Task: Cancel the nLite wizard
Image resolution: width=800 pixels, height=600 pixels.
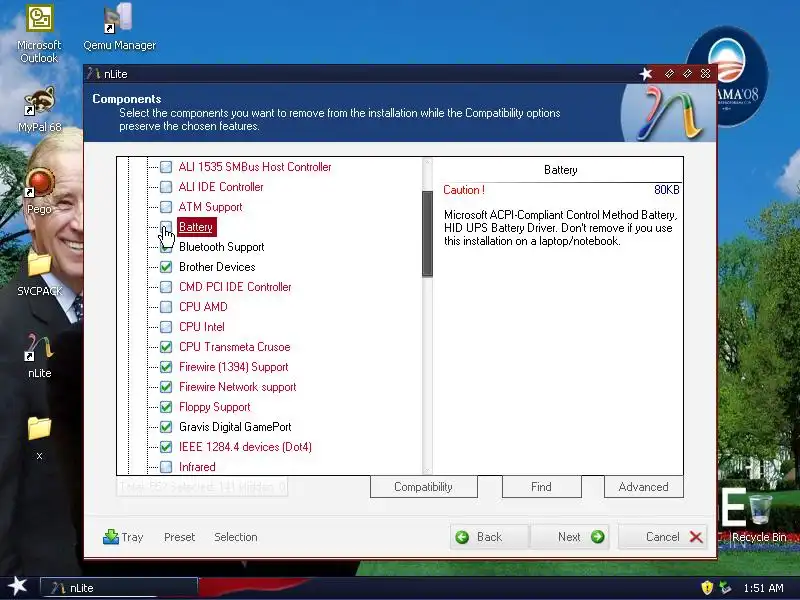Action: [662, 537]
